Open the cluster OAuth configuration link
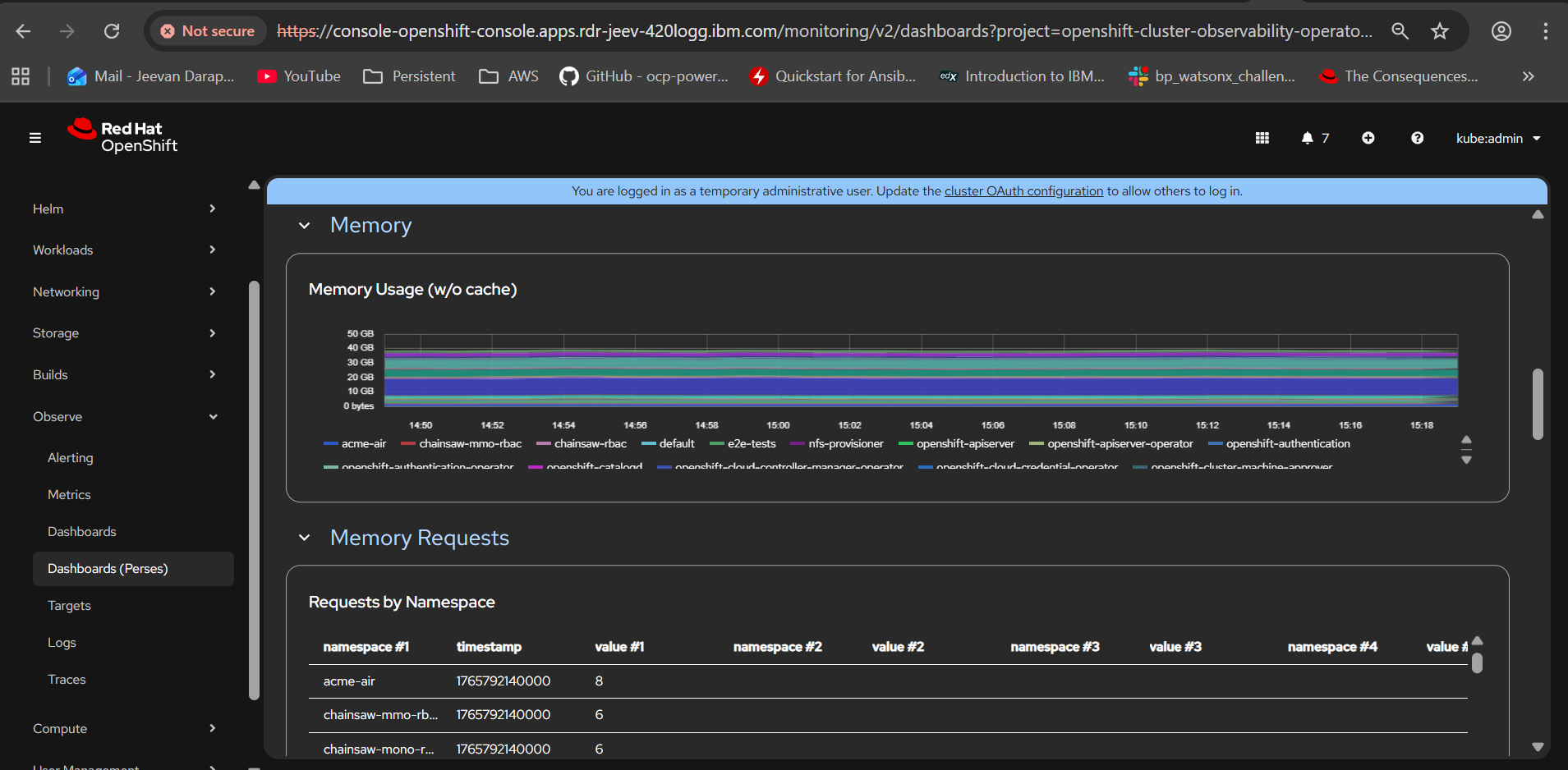 click(1023, 191)
